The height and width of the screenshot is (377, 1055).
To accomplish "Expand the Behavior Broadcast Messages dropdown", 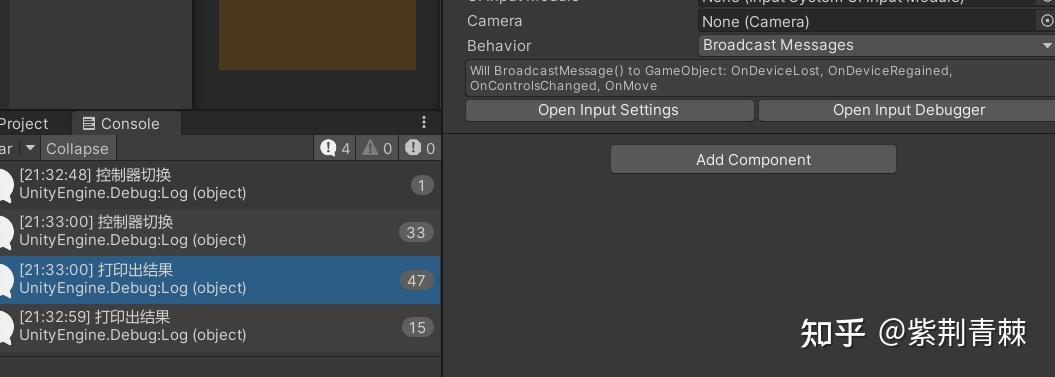I will 877,46.
